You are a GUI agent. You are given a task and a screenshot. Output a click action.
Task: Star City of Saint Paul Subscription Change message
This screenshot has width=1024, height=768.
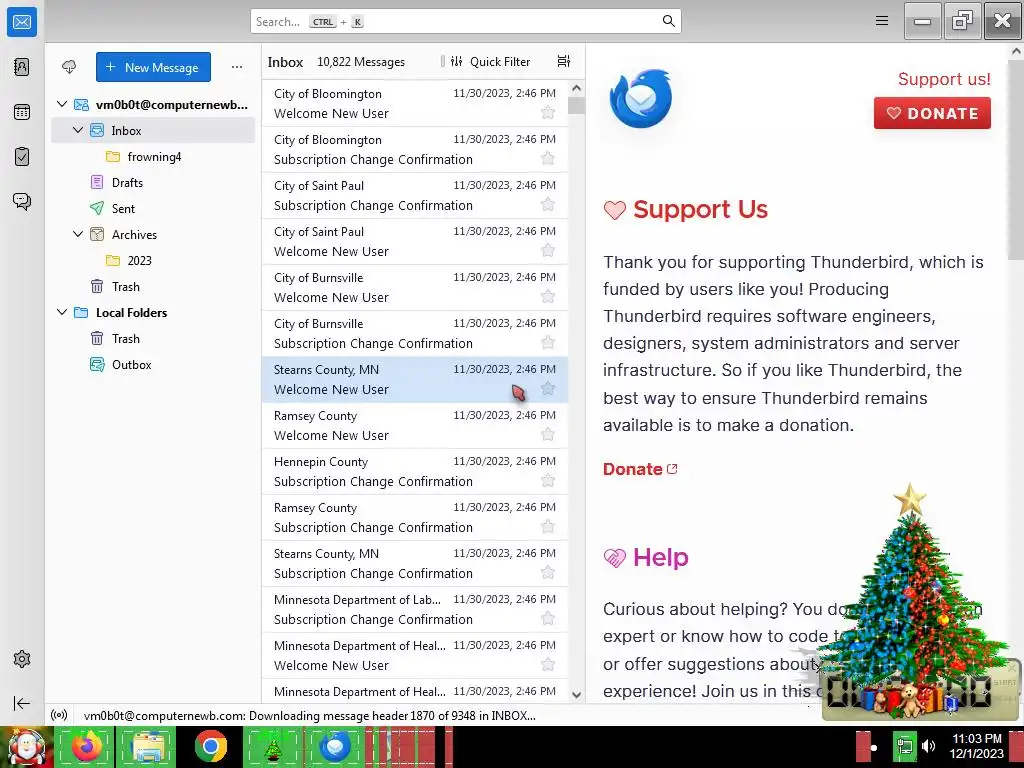point(548,204)
